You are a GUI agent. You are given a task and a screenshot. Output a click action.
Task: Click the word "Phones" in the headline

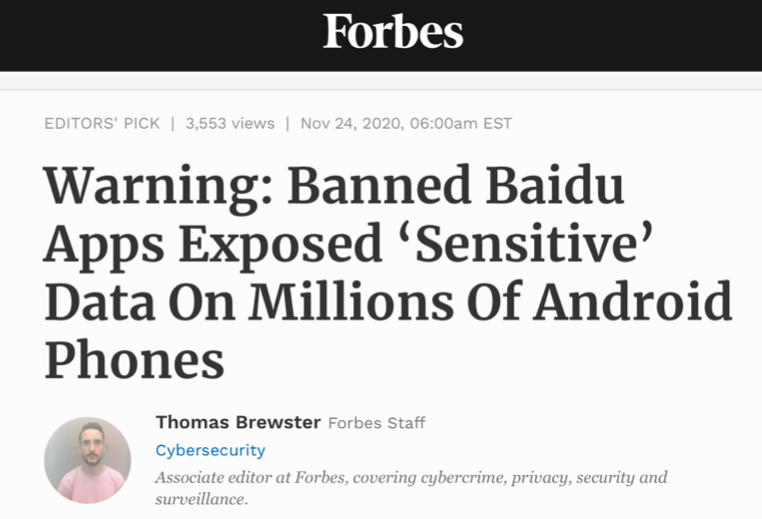coord(134,358)
